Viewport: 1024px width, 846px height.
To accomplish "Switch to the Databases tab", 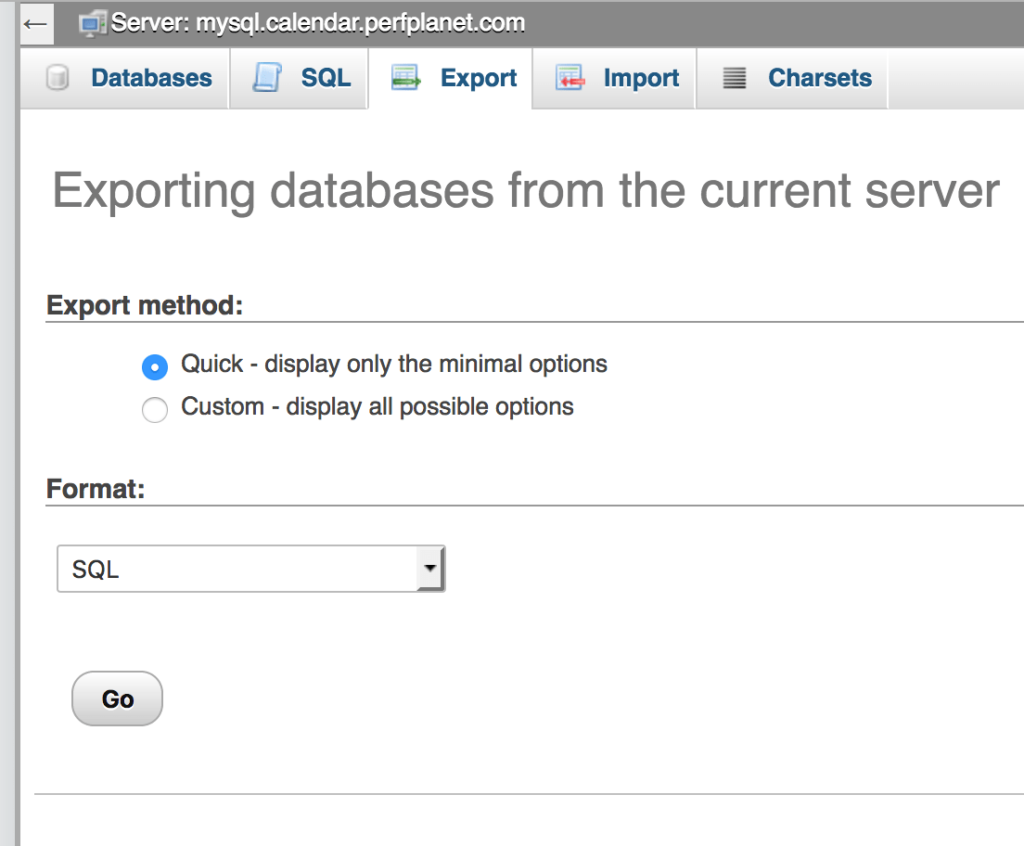I will point(151,78).
